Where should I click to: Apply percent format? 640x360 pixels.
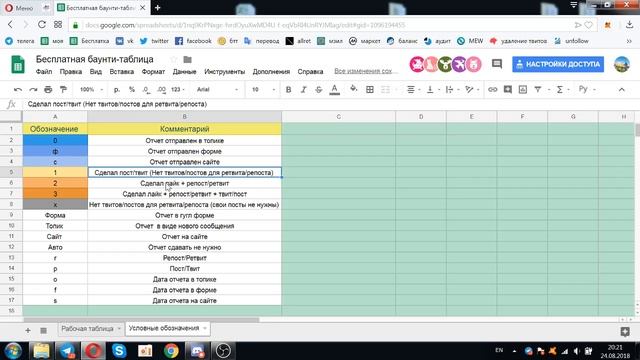[x=131, y=89]
